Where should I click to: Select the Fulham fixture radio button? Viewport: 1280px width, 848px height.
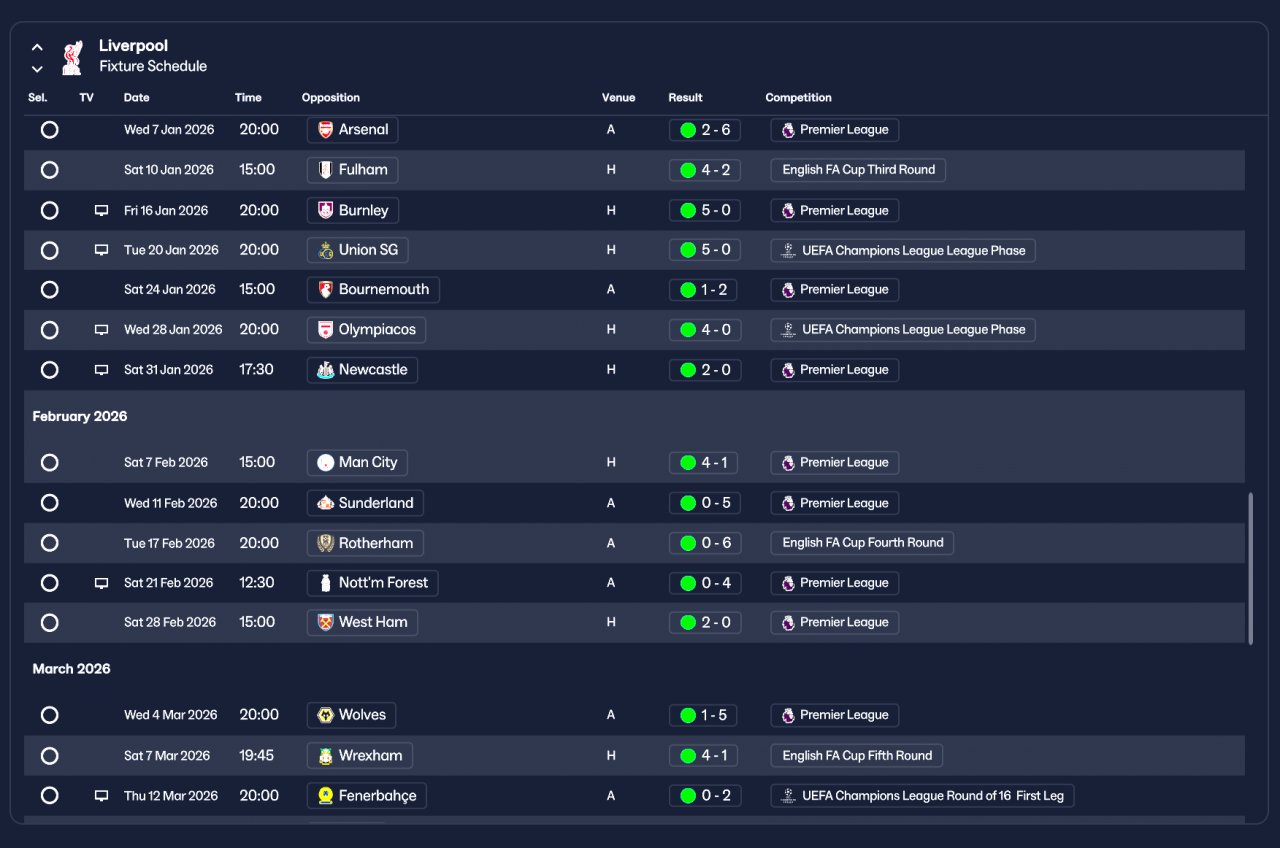49,170
